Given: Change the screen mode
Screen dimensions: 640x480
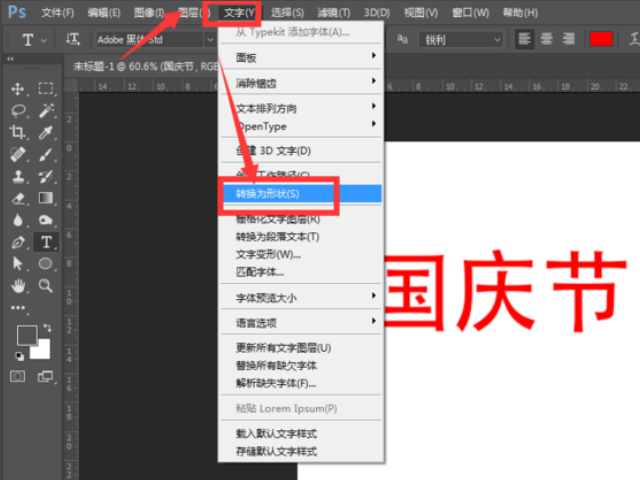Looking at the screenshot, I should (45, 376).
